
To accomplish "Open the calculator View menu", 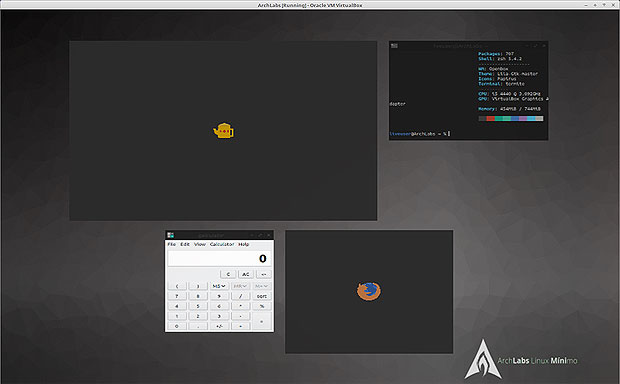I will [200, 244].
